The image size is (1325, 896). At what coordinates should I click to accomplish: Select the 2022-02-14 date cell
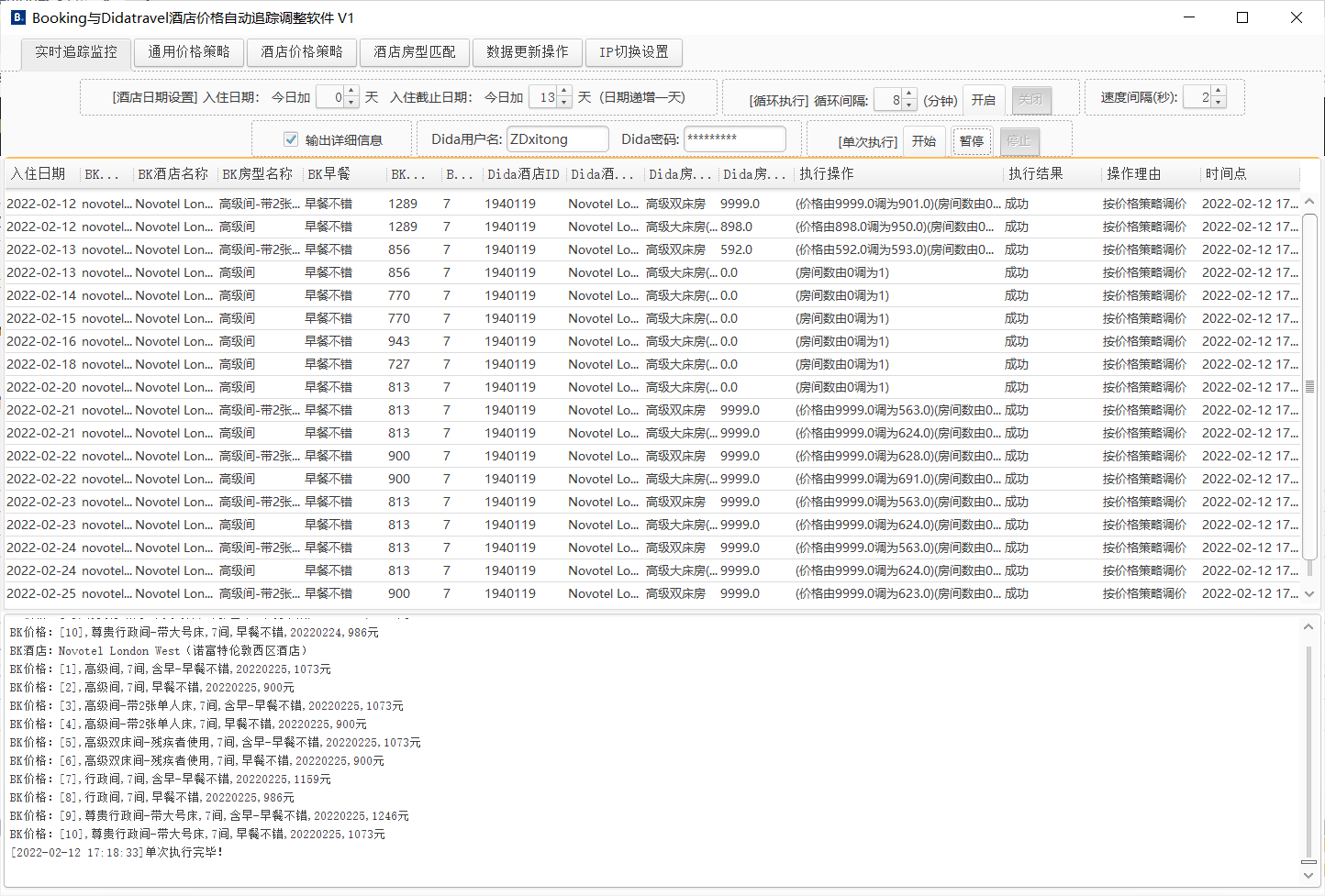[x=41, y=295]
